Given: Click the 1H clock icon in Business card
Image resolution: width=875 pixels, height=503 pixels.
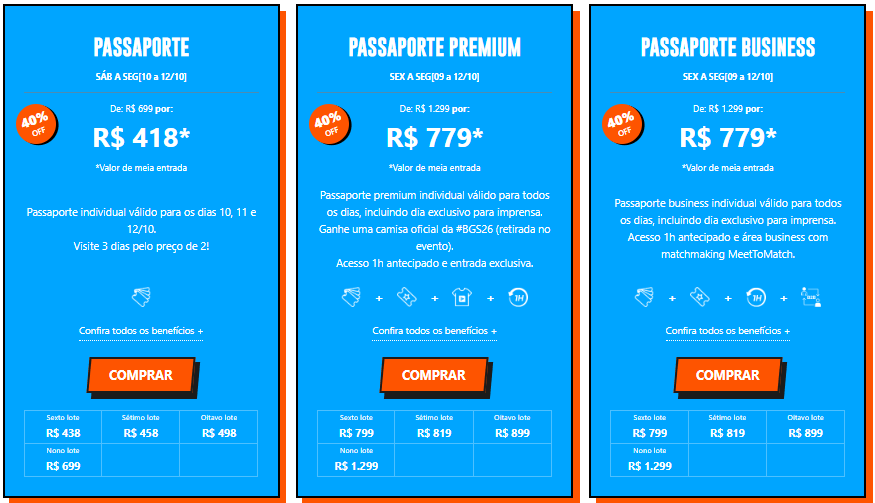Looking at the screenshot, I should 756,297.
